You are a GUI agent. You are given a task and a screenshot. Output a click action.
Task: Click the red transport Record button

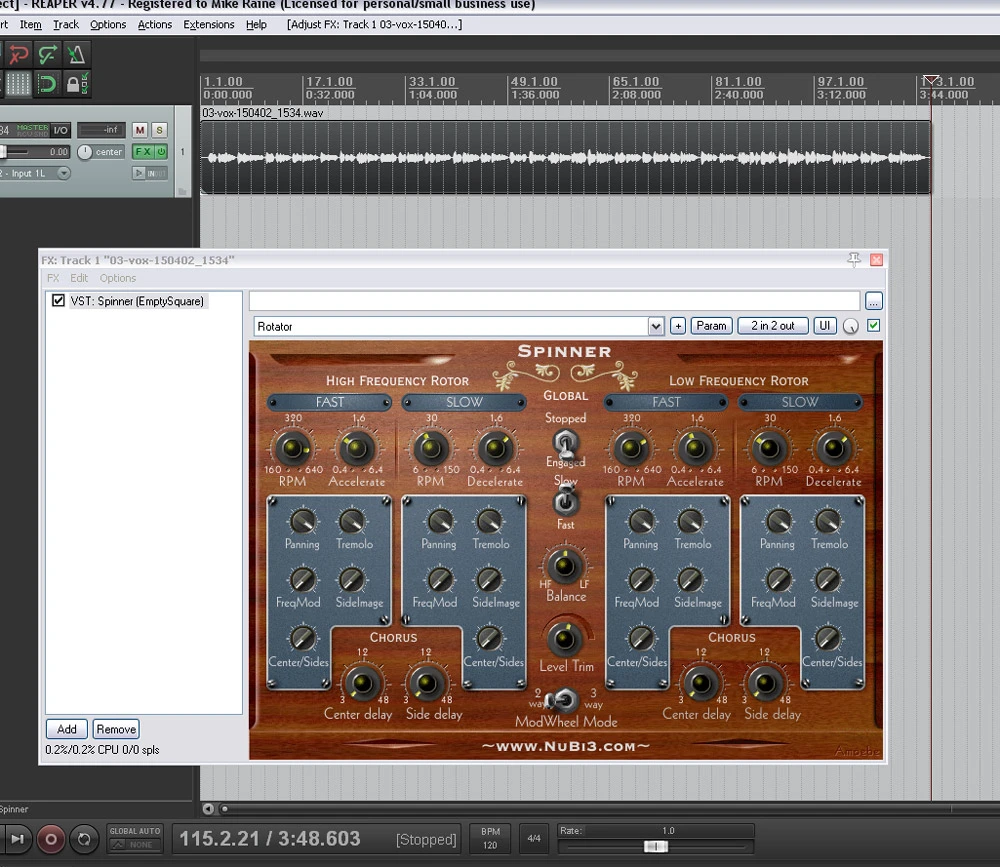click(x=51, y=839)
